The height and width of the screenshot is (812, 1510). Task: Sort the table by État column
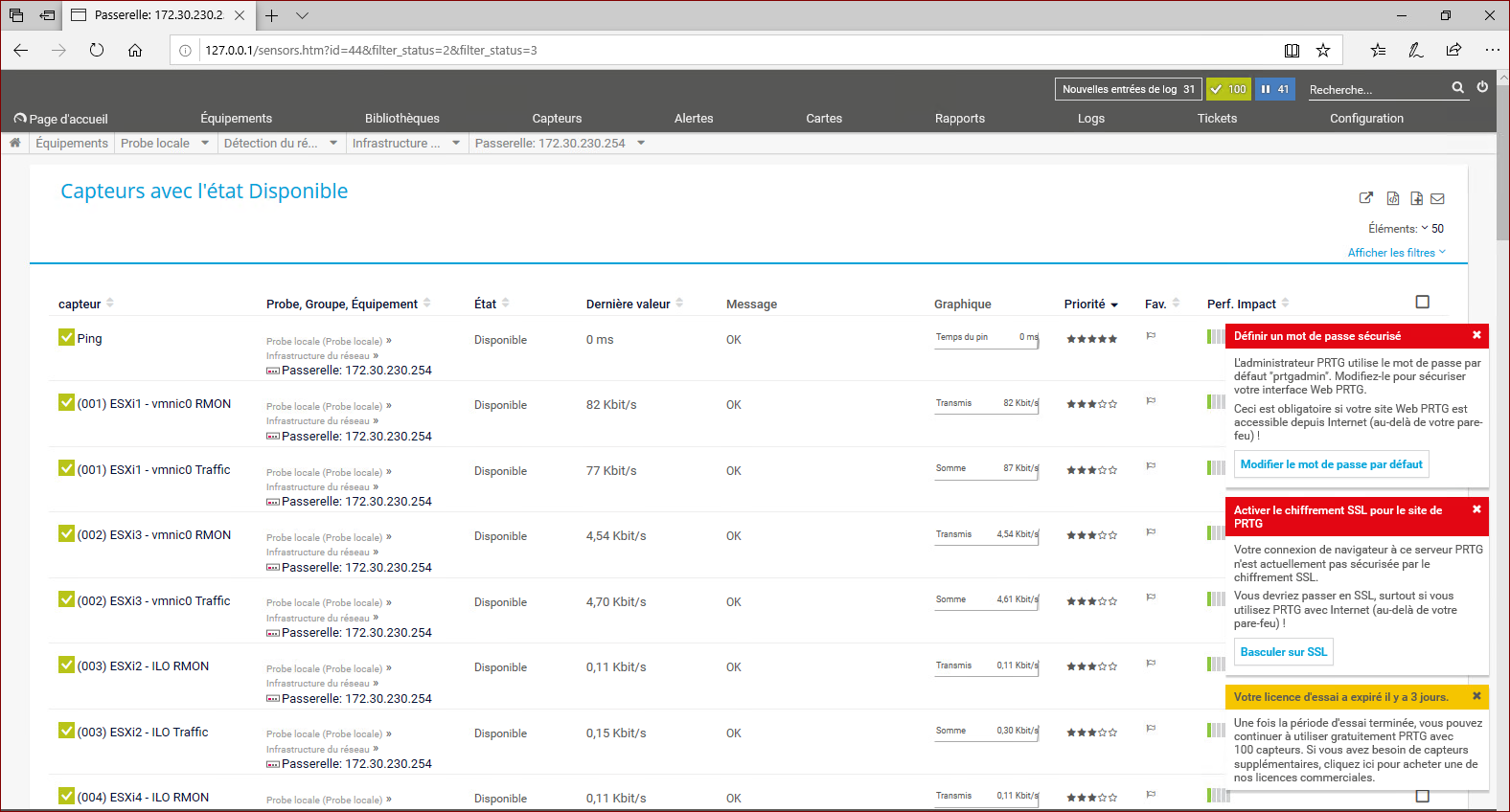click(x=492, y=304)
